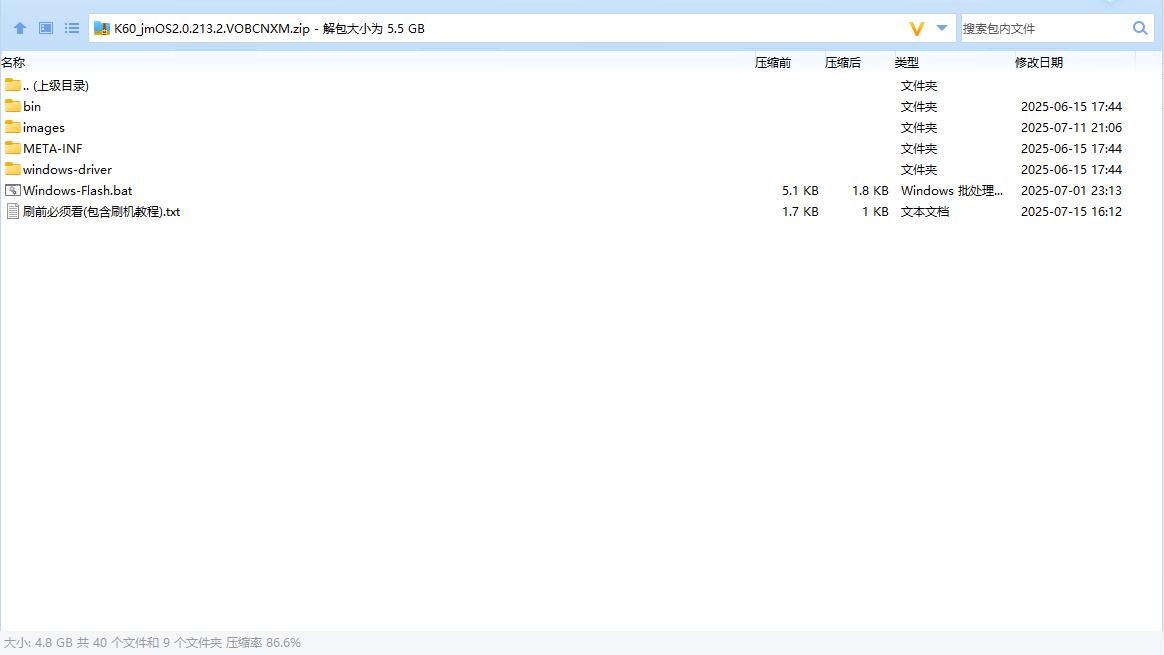Click the magnifier search icon

tap(1140, 28)
